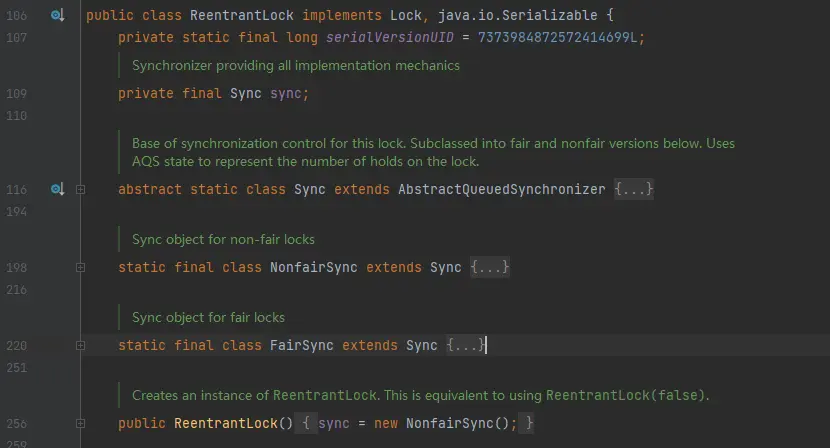
Task: Click the green ReentrantLock link in the constructor doc
Action: point(324,395)
